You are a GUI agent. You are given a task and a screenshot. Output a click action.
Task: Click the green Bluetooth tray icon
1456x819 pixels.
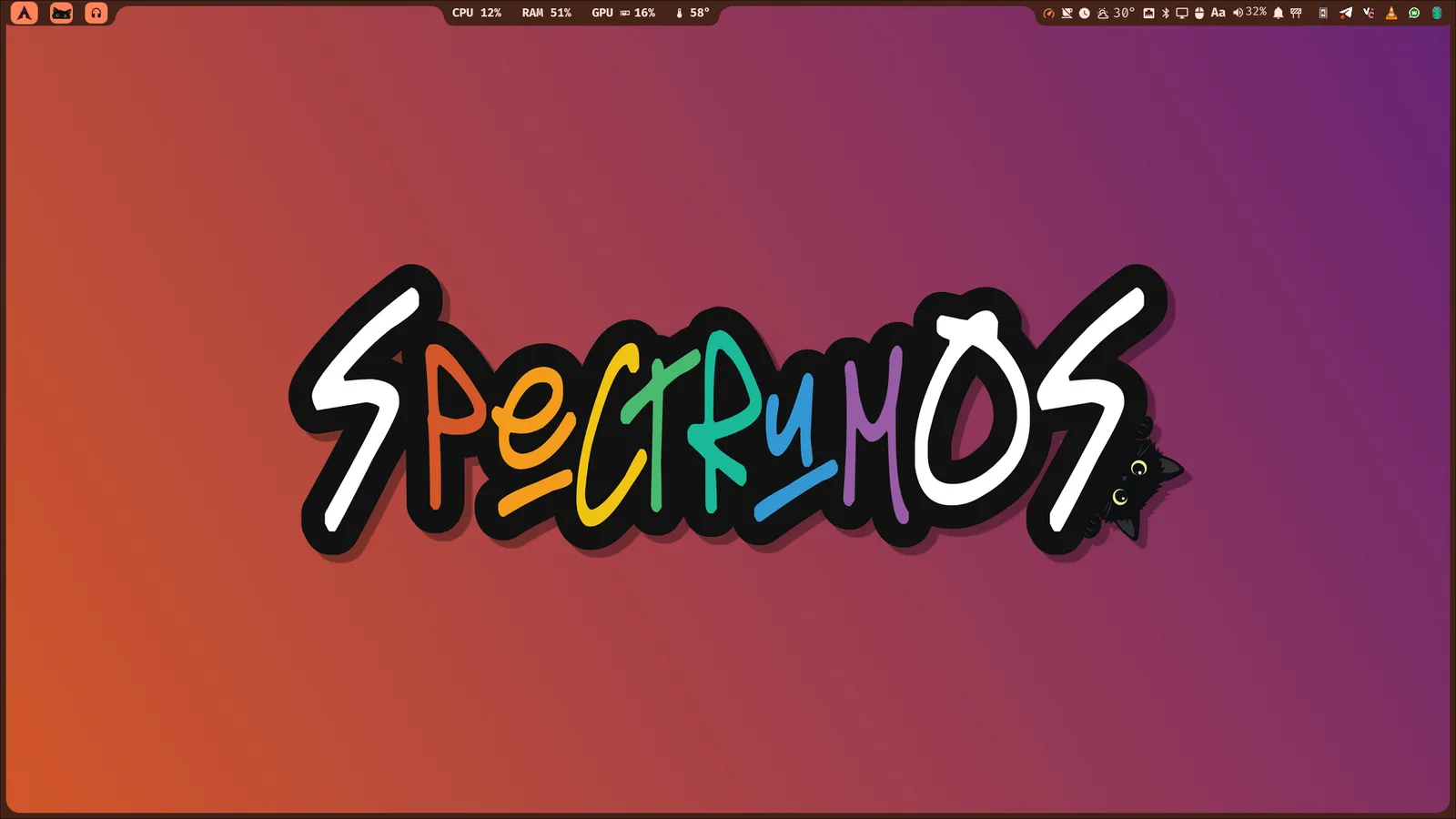(1437, 13)
